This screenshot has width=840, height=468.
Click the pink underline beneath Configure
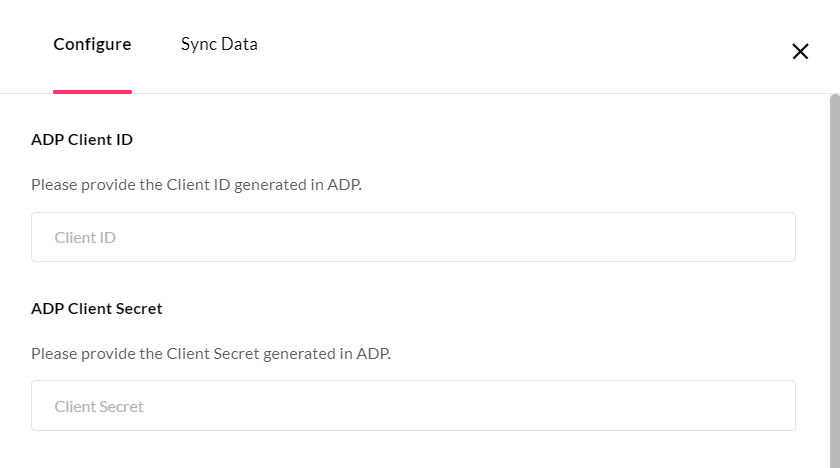click(92, 91)
